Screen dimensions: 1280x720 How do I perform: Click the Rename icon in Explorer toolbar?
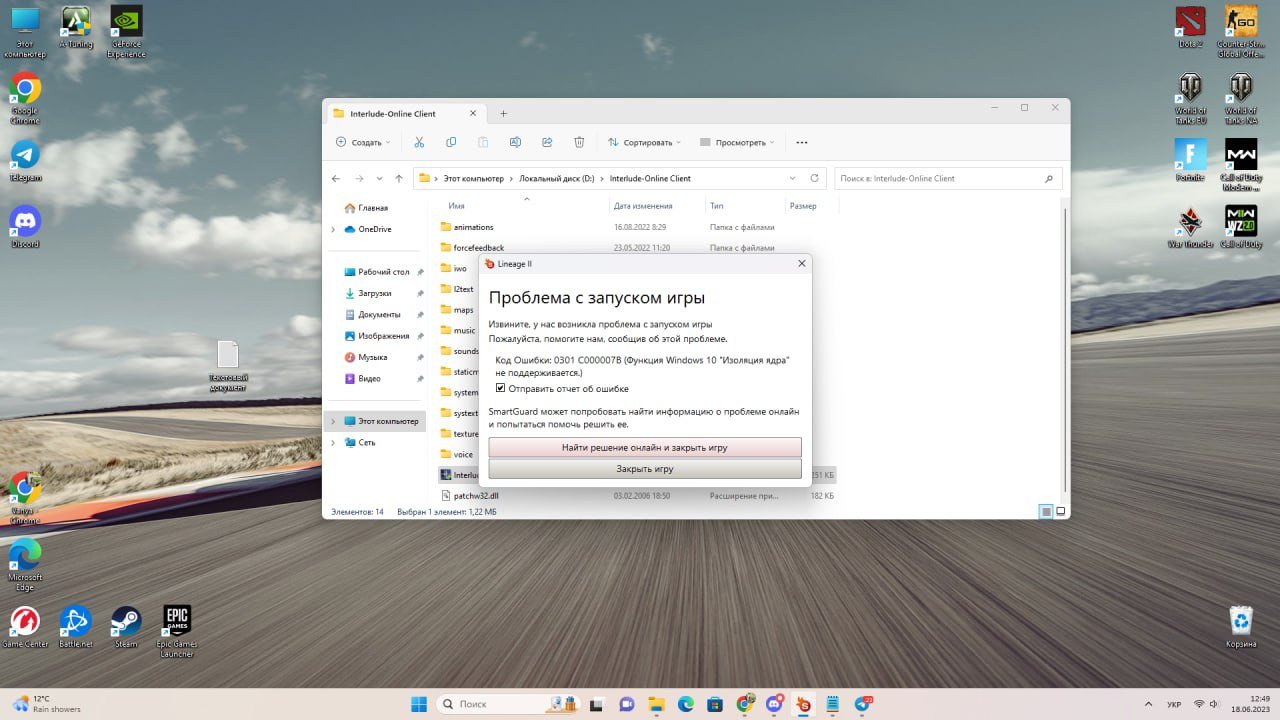(515, 142)
